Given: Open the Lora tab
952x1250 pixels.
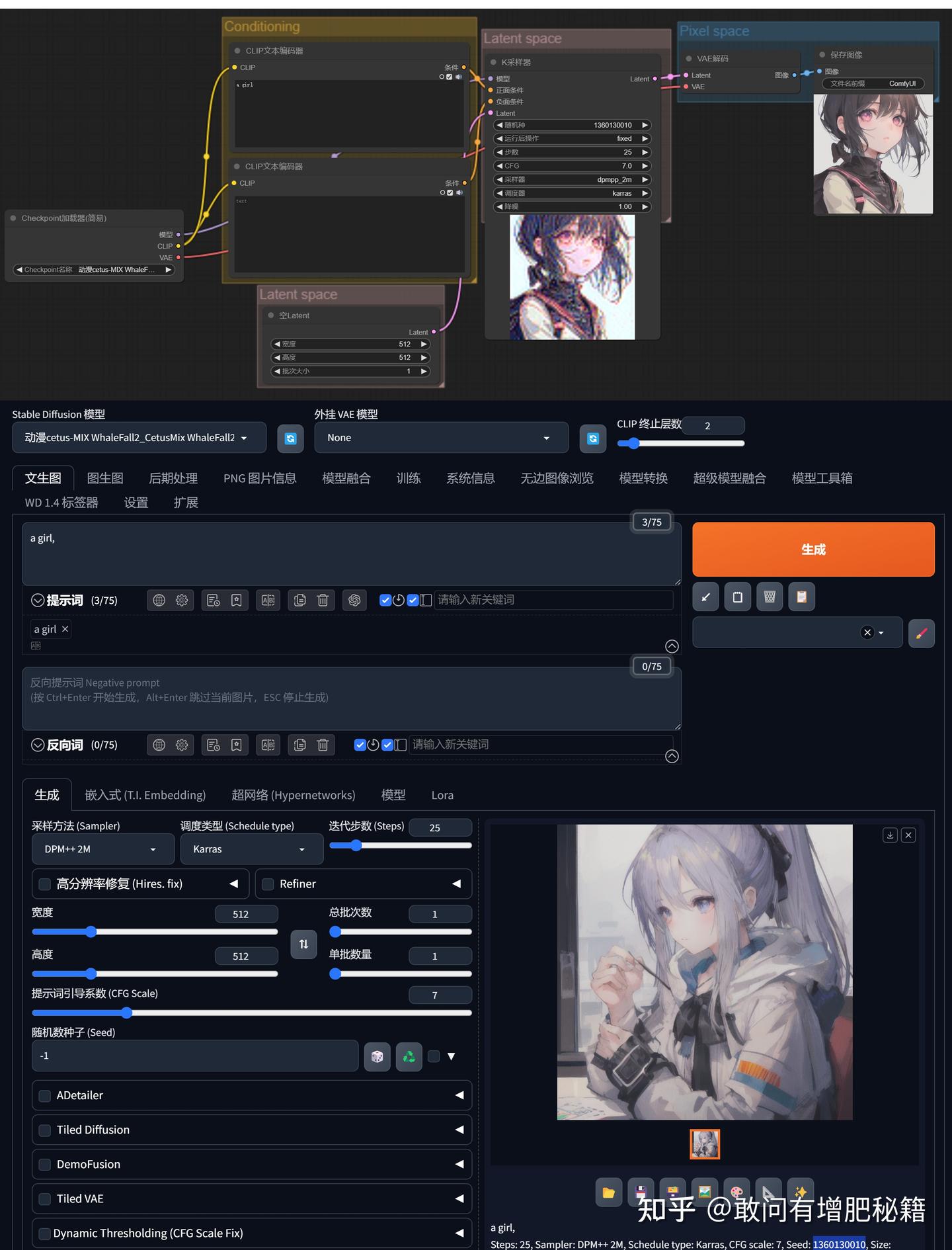Looking at the screenshot, I should click(x=442, y=795).
